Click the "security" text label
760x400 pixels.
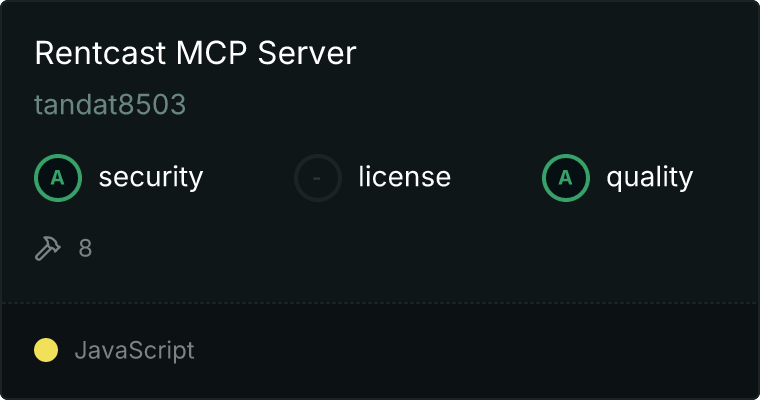pos(151,177)
